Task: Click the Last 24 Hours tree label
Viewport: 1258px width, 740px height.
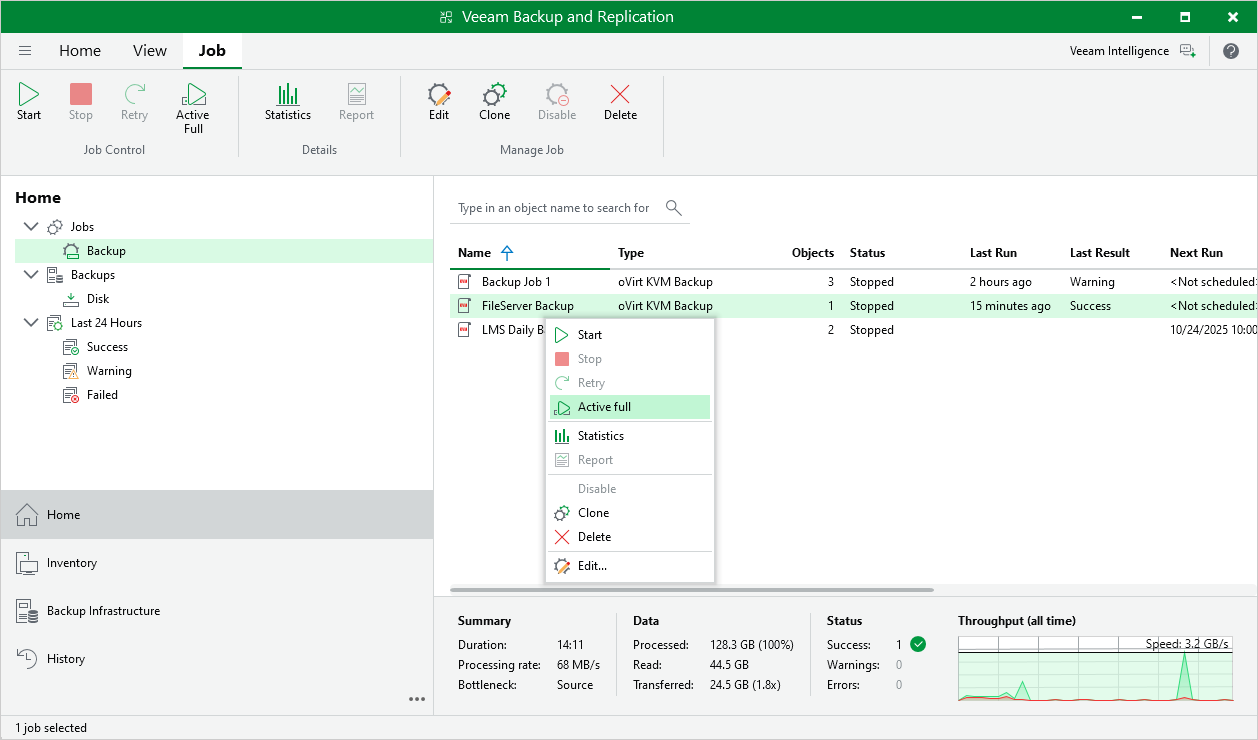Action: pyautogui.click(x=106, y=323)
